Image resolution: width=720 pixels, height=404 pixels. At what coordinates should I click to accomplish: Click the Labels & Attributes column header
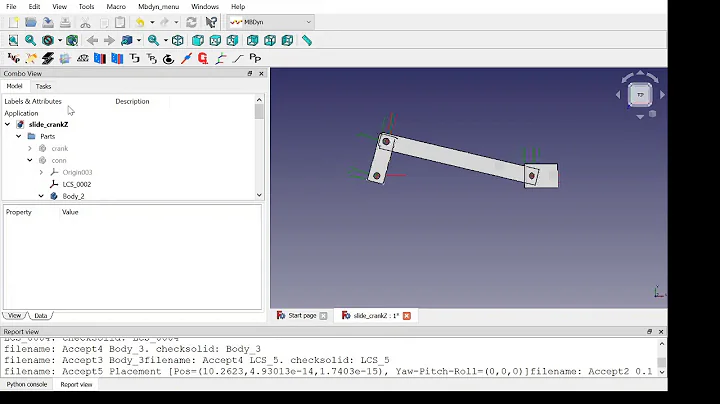click(33, 101)
